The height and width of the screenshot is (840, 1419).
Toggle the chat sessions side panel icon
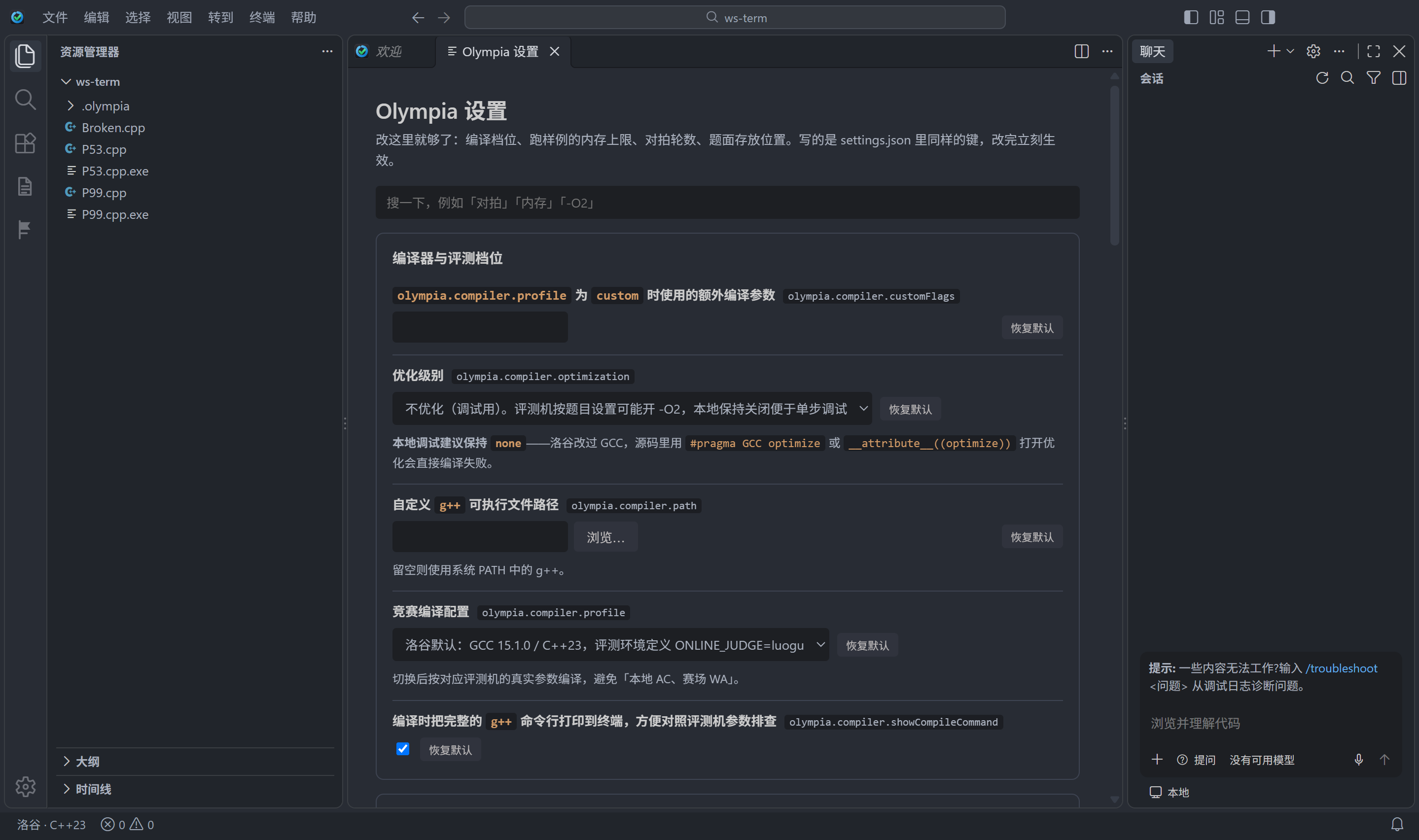pyautogui.click(x=1399, y=78)
